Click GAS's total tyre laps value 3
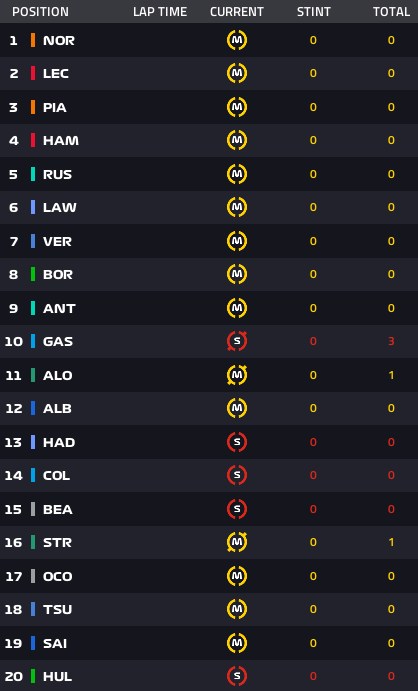 click(x=391, y=341)
